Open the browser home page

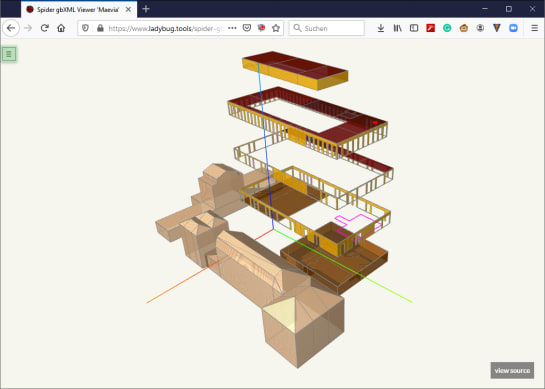click(61, 28)
